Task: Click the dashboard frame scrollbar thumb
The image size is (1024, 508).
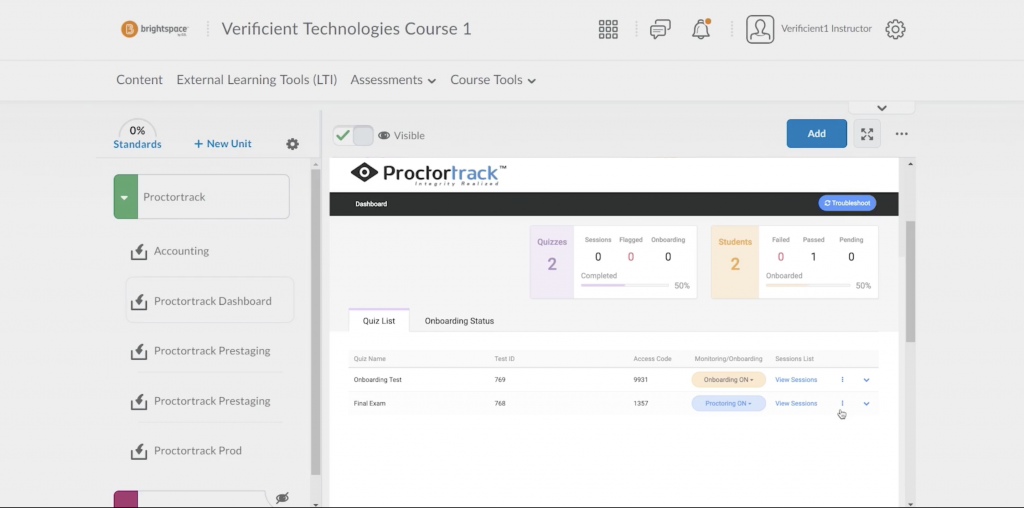Action: [x=910, y=281]
